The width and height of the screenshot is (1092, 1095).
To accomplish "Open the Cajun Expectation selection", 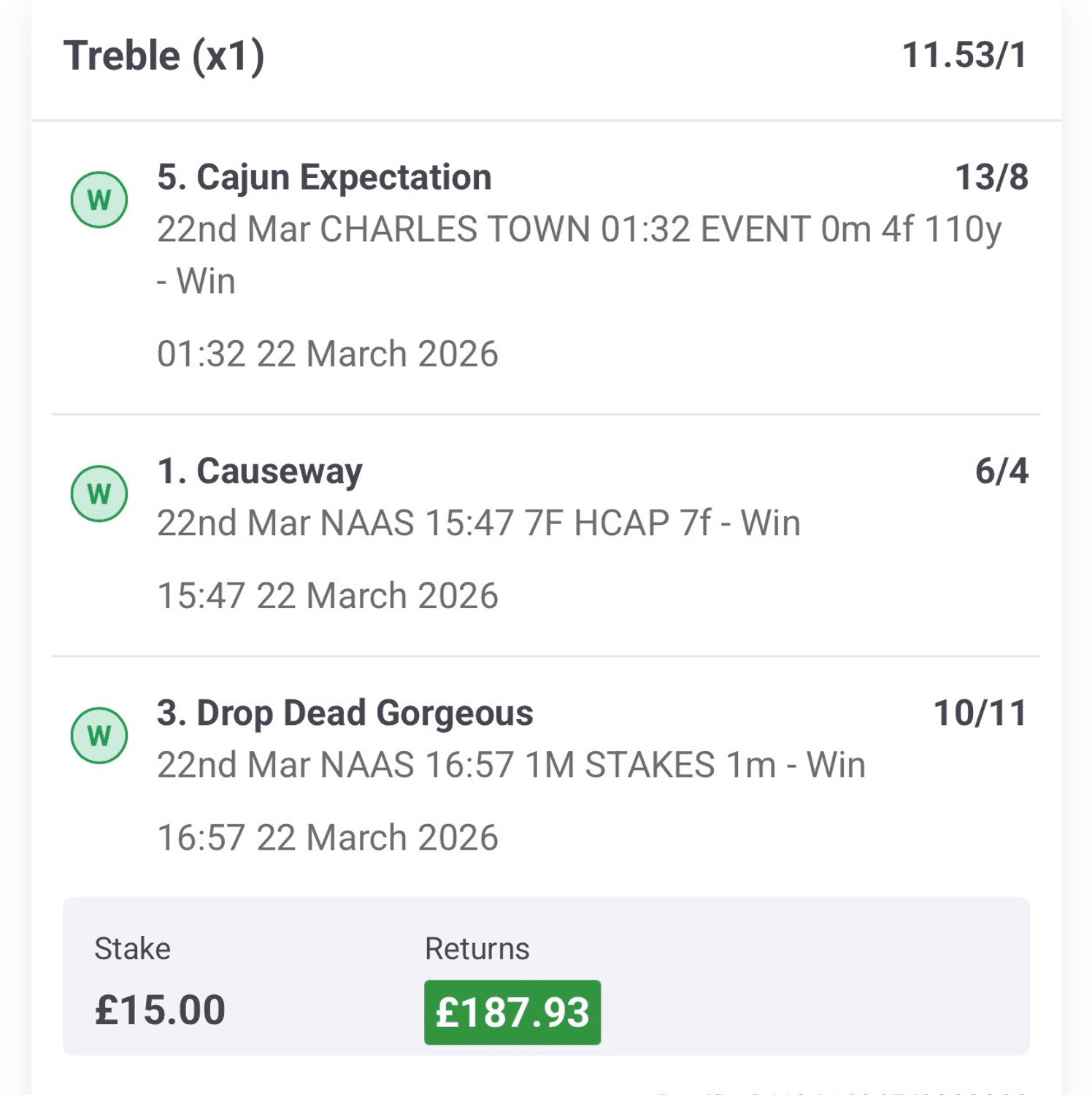I will coord(324,177).
